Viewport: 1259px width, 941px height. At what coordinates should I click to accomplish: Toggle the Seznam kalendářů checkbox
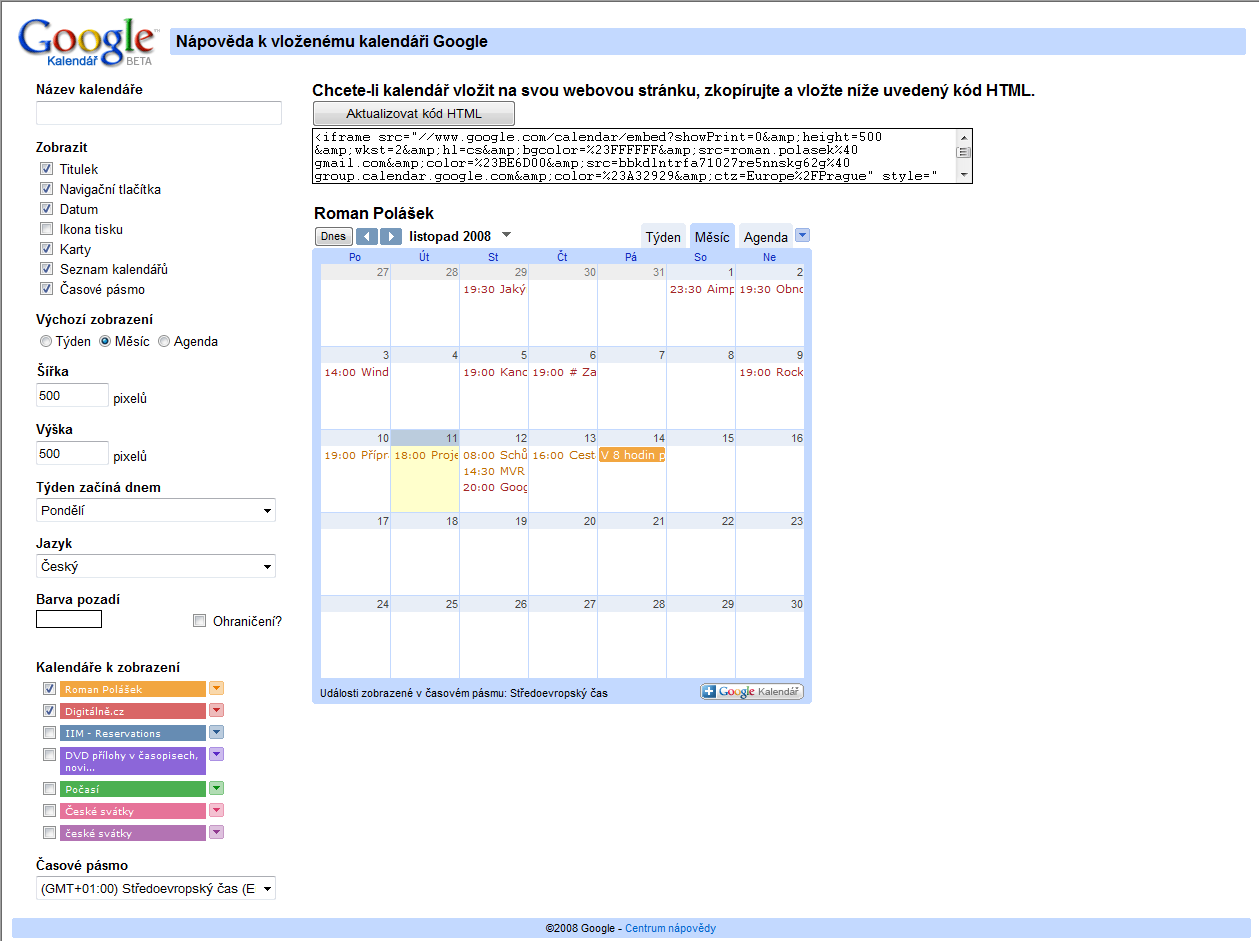point(46,270)
